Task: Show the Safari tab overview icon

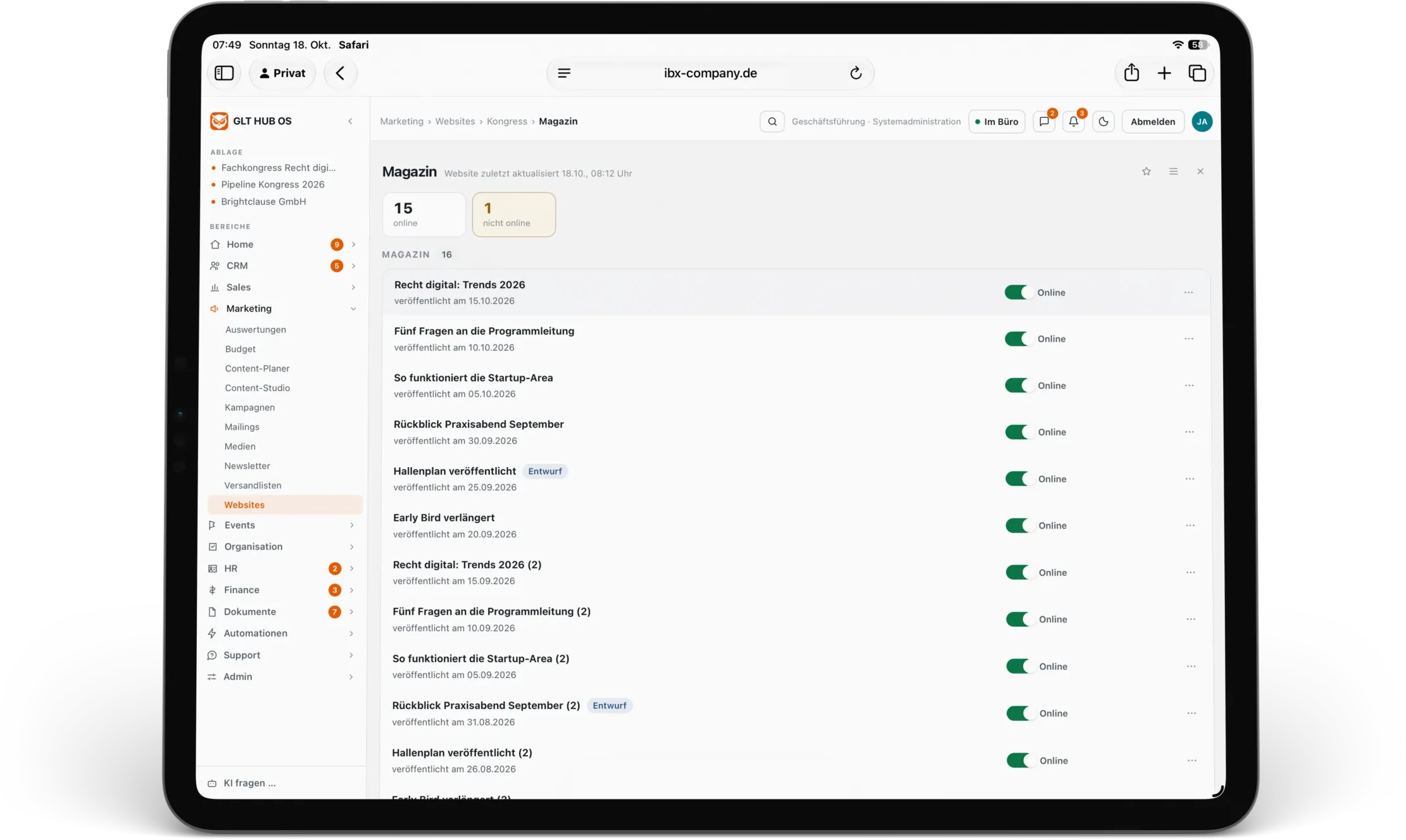Action: tap(1197, 73)
